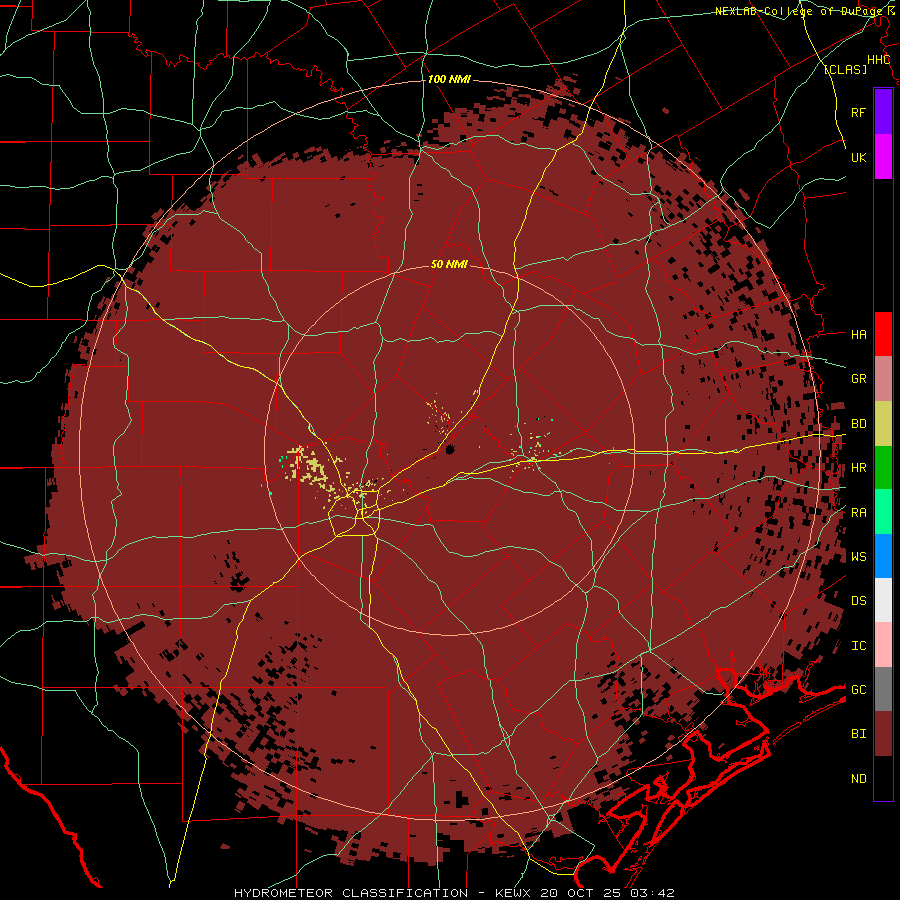Click the HA legend label

(x=858, y=335)
